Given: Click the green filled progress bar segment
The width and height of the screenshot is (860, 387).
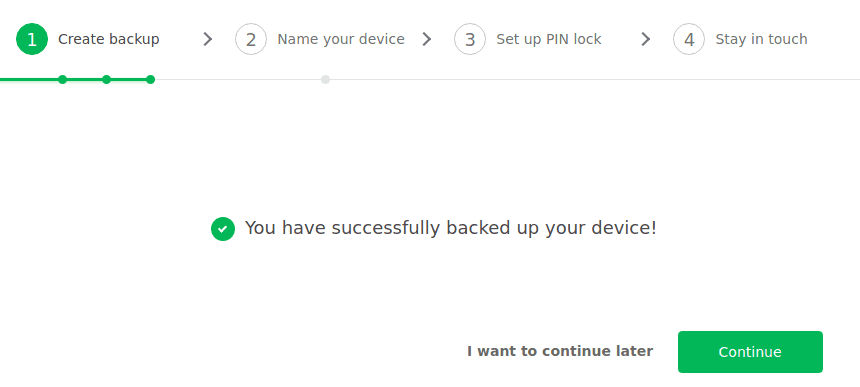Looking at the screenshot, I should click(x=75, y=79).
